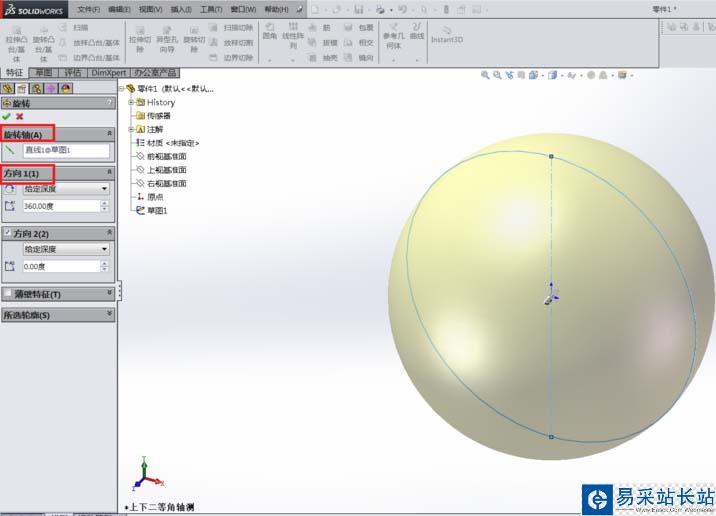Expand the History folder in the tree
This screenshot has width=716, height=516.
pos(131,102)
